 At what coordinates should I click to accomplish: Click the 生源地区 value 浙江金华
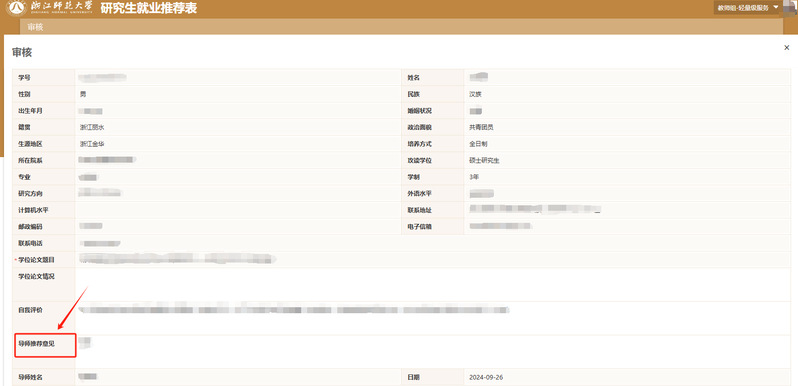click(92, 144)
